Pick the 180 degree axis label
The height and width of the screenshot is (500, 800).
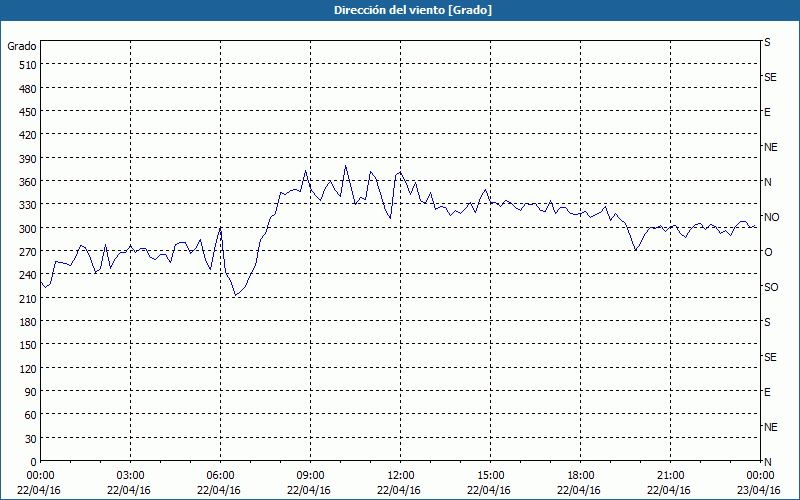(29, 322)
